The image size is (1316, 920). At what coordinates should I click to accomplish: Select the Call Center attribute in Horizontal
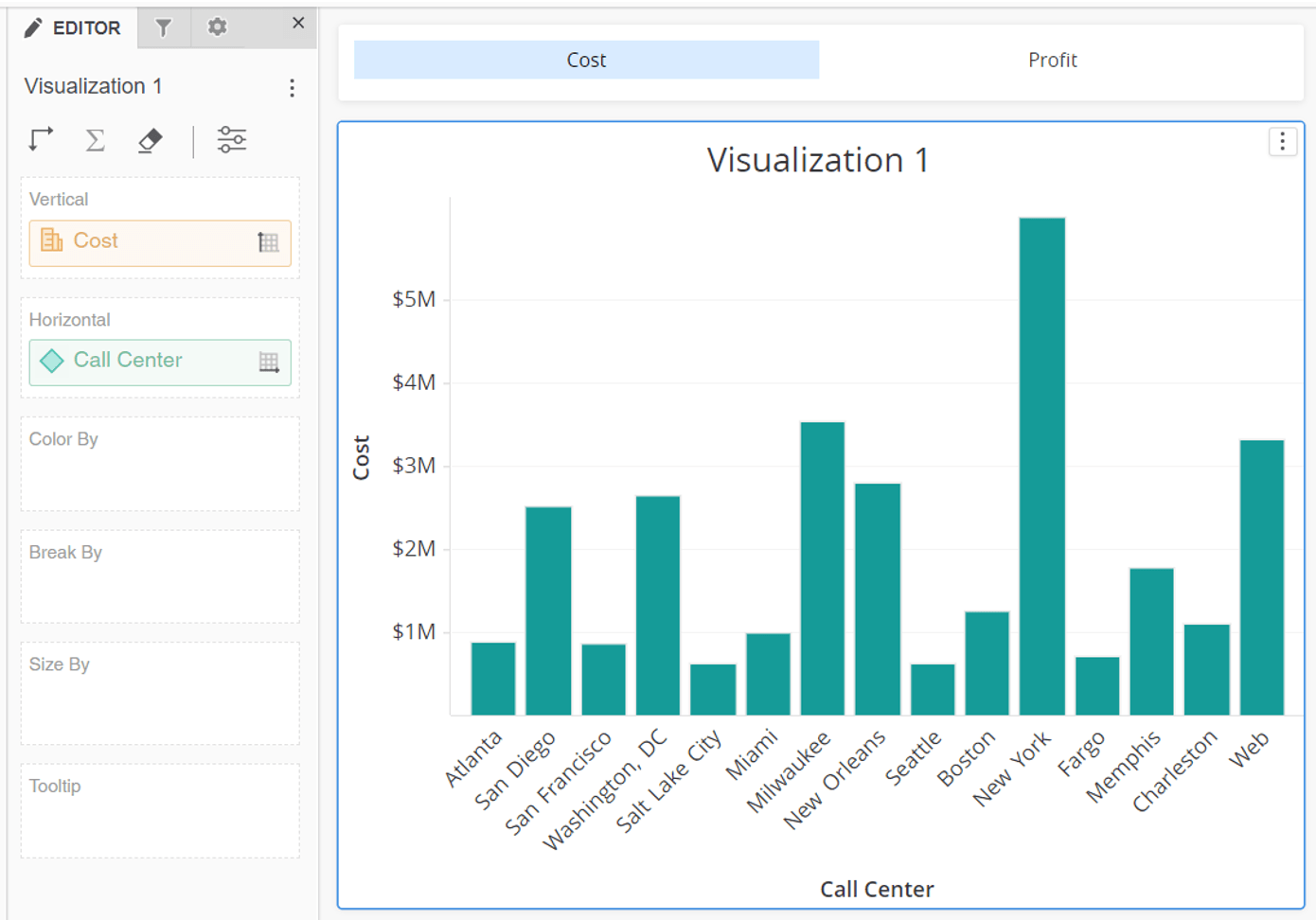click(160, 362)
